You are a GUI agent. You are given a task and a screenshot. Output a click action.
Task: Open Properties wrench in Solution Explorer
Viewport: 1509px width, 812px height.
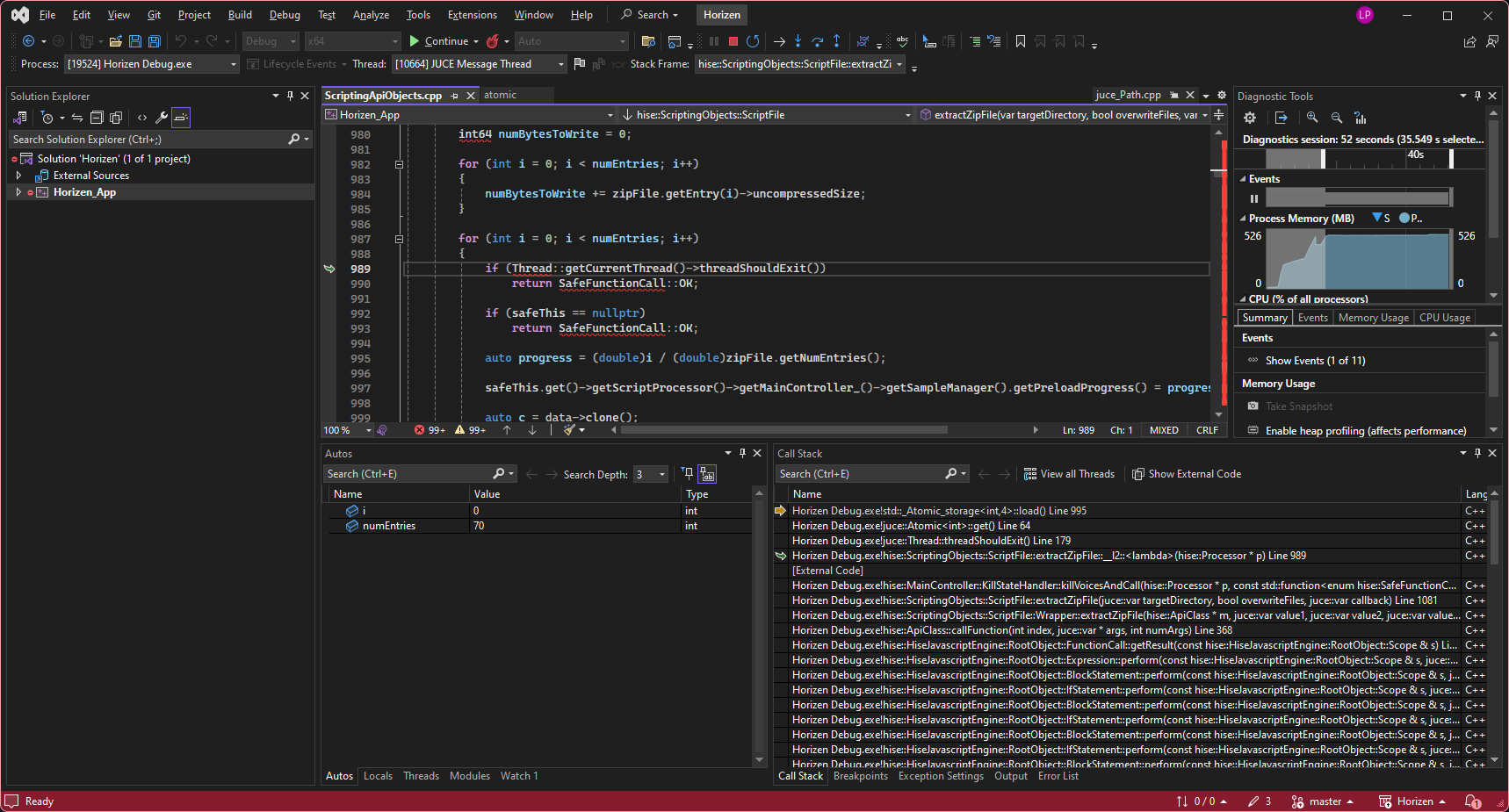click(x=162, y=118)
